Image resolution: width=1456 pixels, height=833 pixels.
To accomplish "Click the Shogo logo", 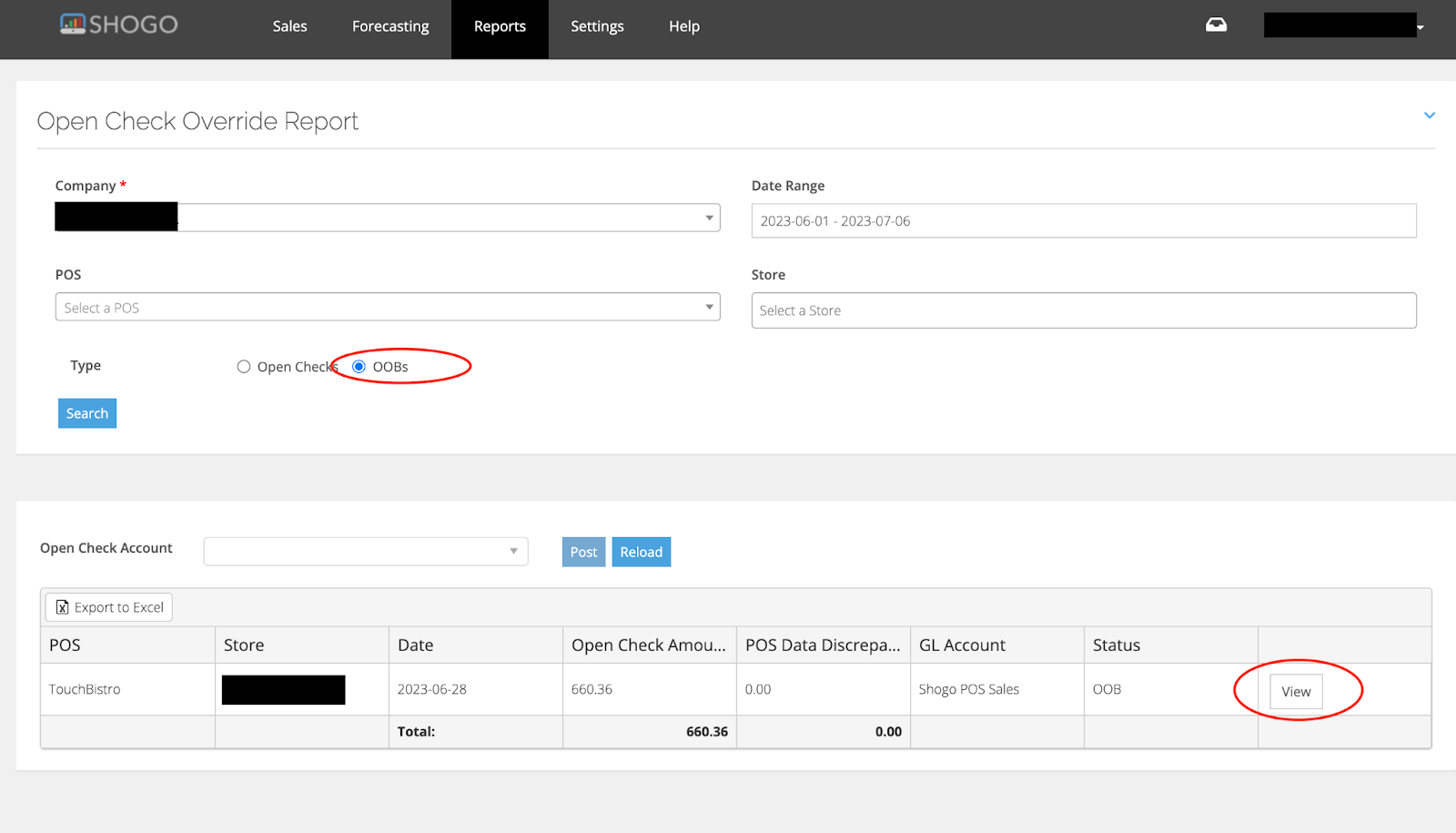I will pyautogui.click(x=118, y=25).
